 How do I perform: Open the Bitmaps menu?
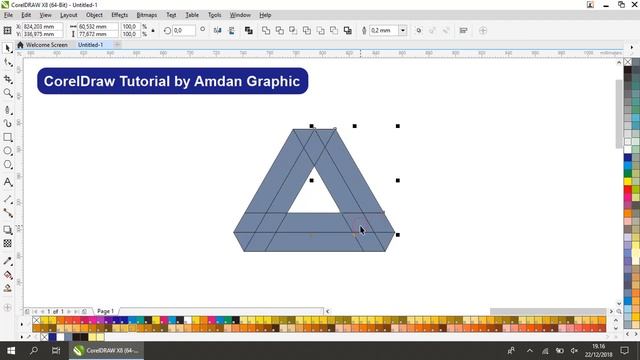click(147, 15)
